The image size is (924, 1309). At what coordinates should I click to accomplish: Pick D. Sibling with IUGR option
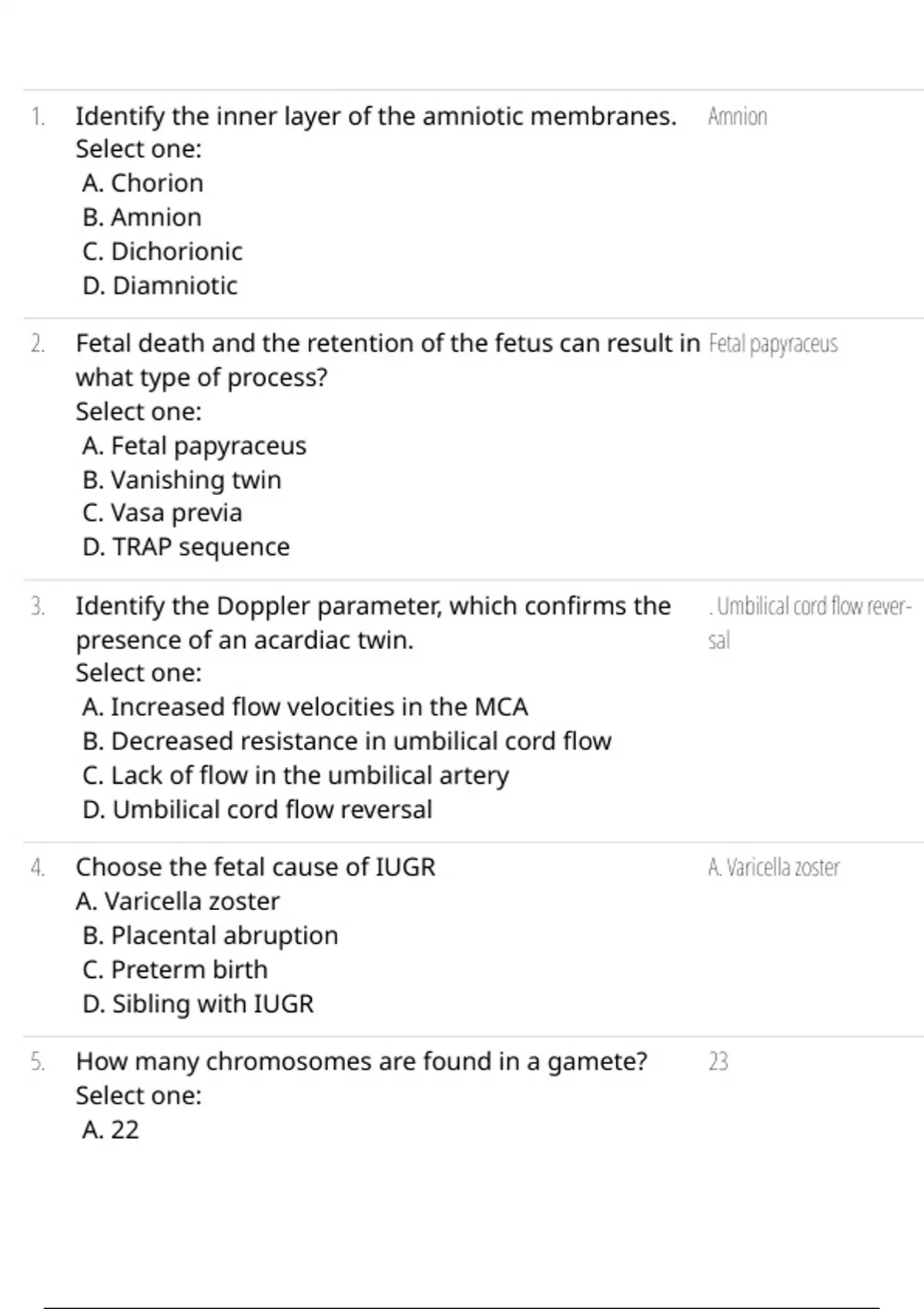pos(199,1004)
